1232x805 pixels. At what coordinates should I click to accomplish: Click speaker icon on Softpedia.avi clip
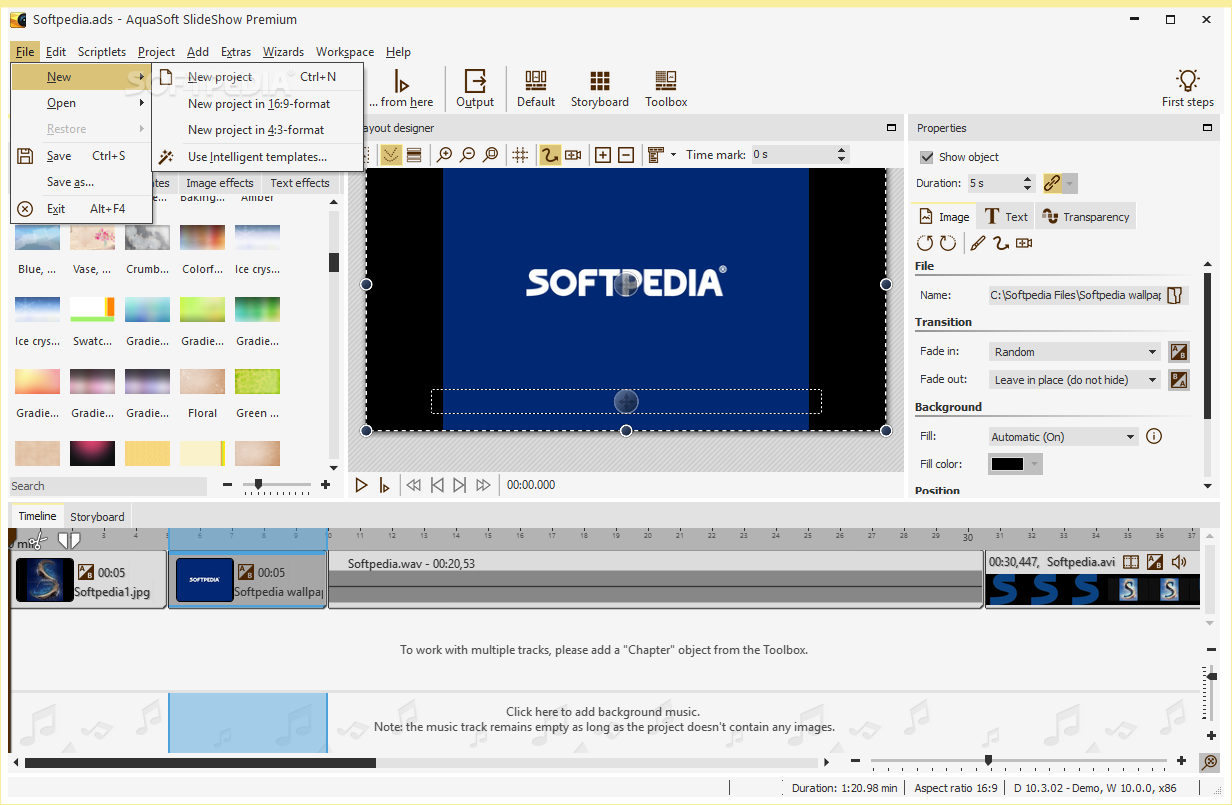[x=1179, y=562]
